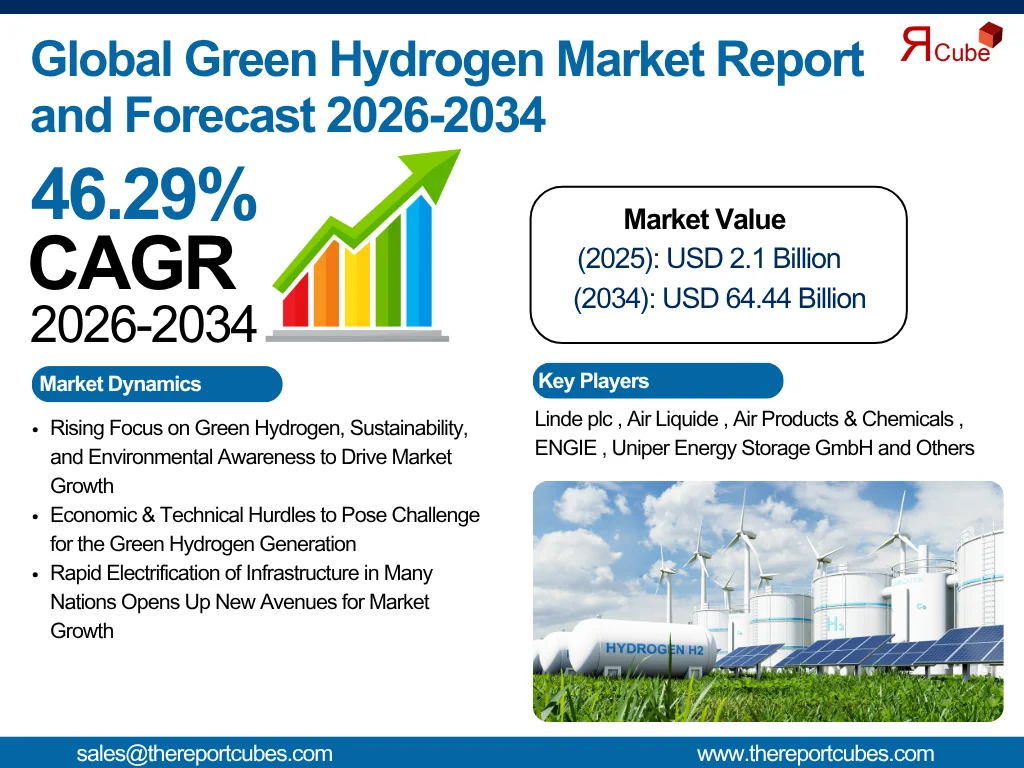The width and height of the screenshot is (1024, 768).
Task: Click the 2025 USD 2.1 Billion value
Action: [709, 259]
